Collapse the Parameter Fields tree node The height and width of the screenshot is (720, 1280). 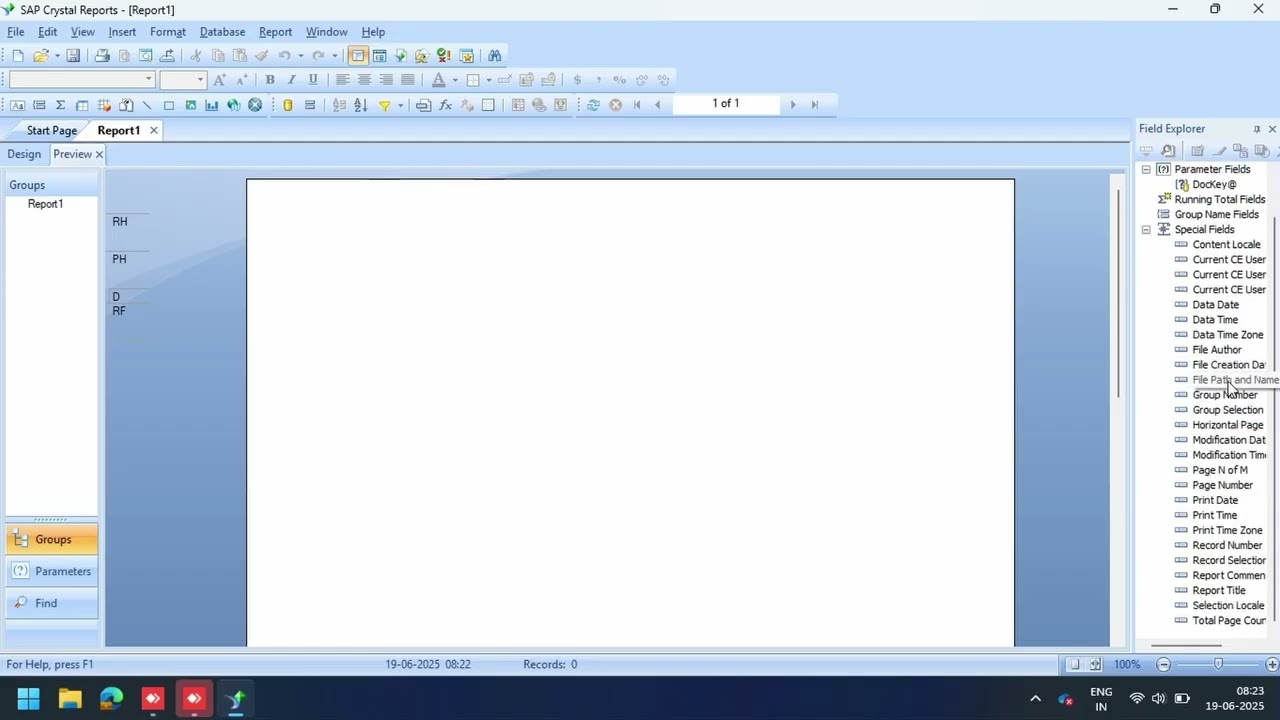[x=1146, y=170]
